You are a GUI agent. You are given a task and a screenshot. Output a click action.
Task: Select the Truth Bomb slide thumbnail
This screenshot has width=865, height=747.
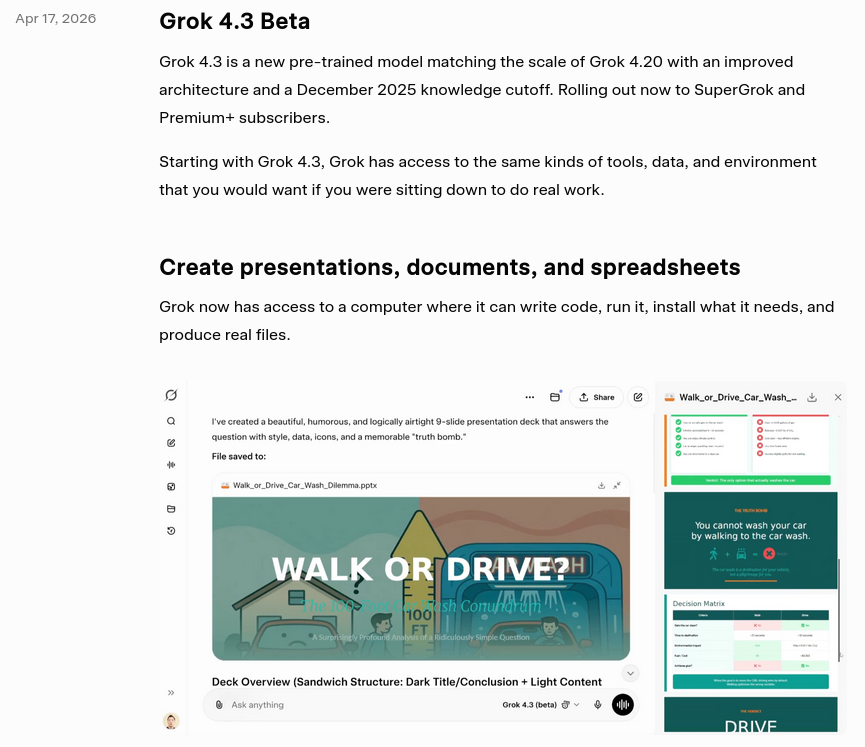pyautogui.click(x=750, y=541)
